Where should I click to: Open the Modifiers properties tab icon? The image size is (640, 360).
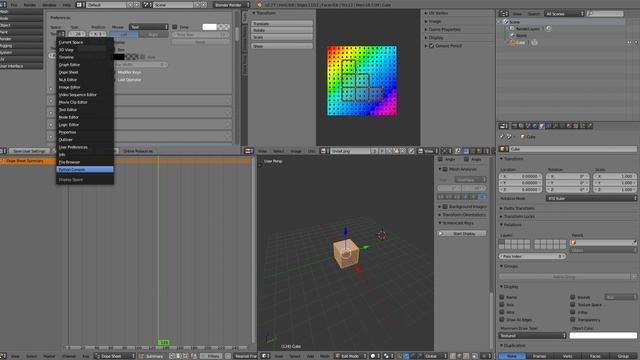pos(555,126)
